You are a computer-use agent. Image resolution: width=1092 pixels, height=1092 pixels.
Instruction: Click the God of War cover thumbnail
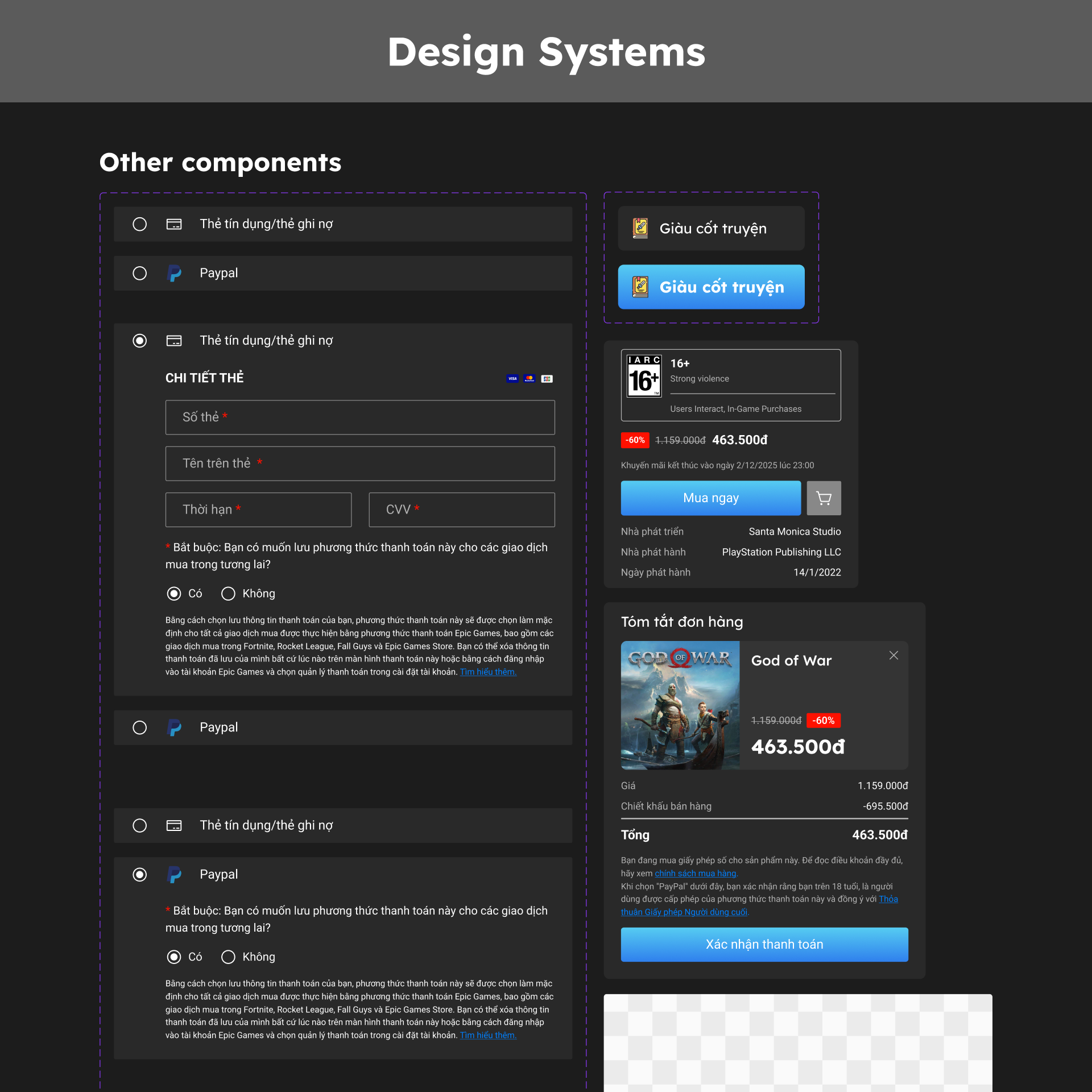point(680,705)
